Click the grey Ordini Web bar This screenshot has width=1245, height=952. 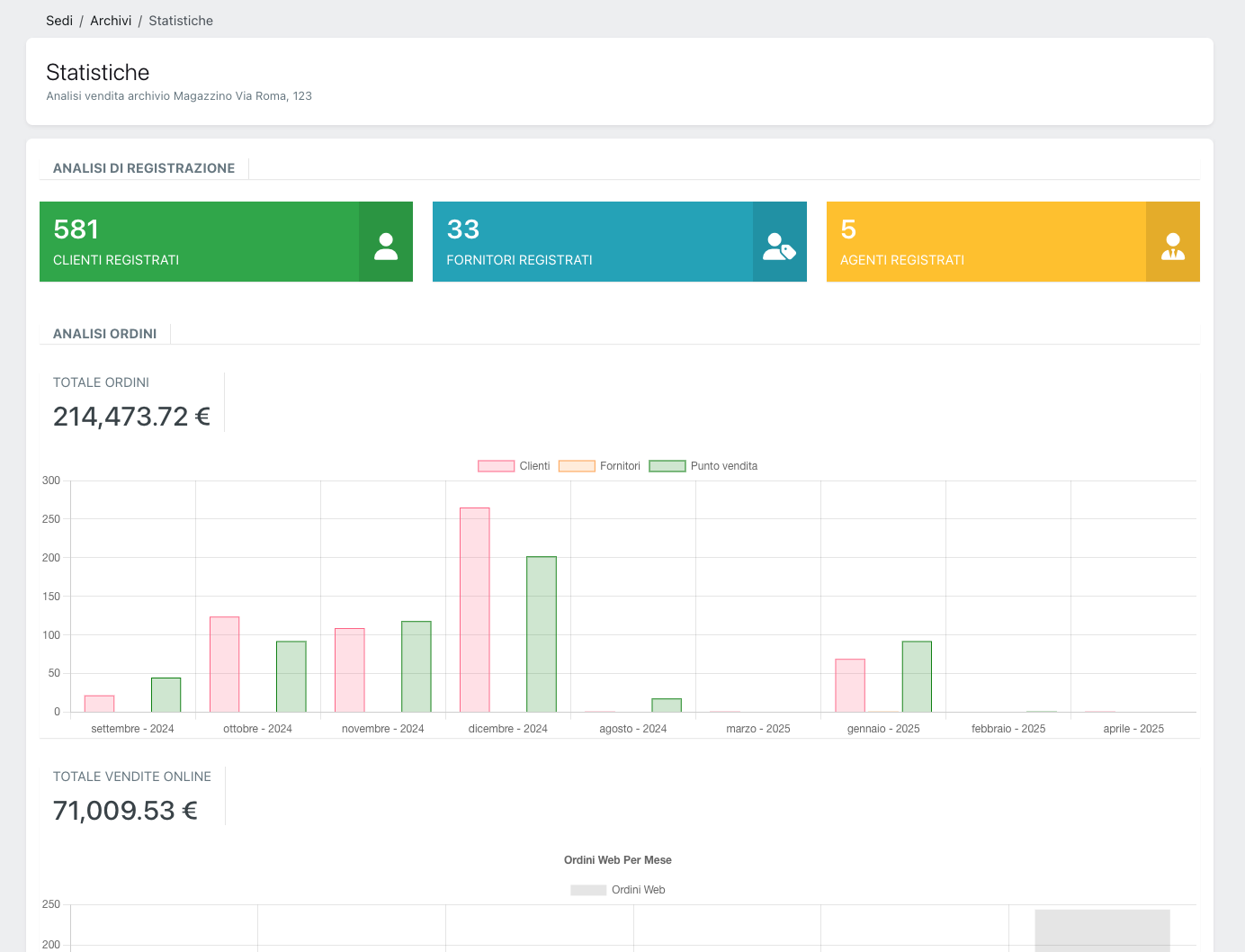point(1102,930)
